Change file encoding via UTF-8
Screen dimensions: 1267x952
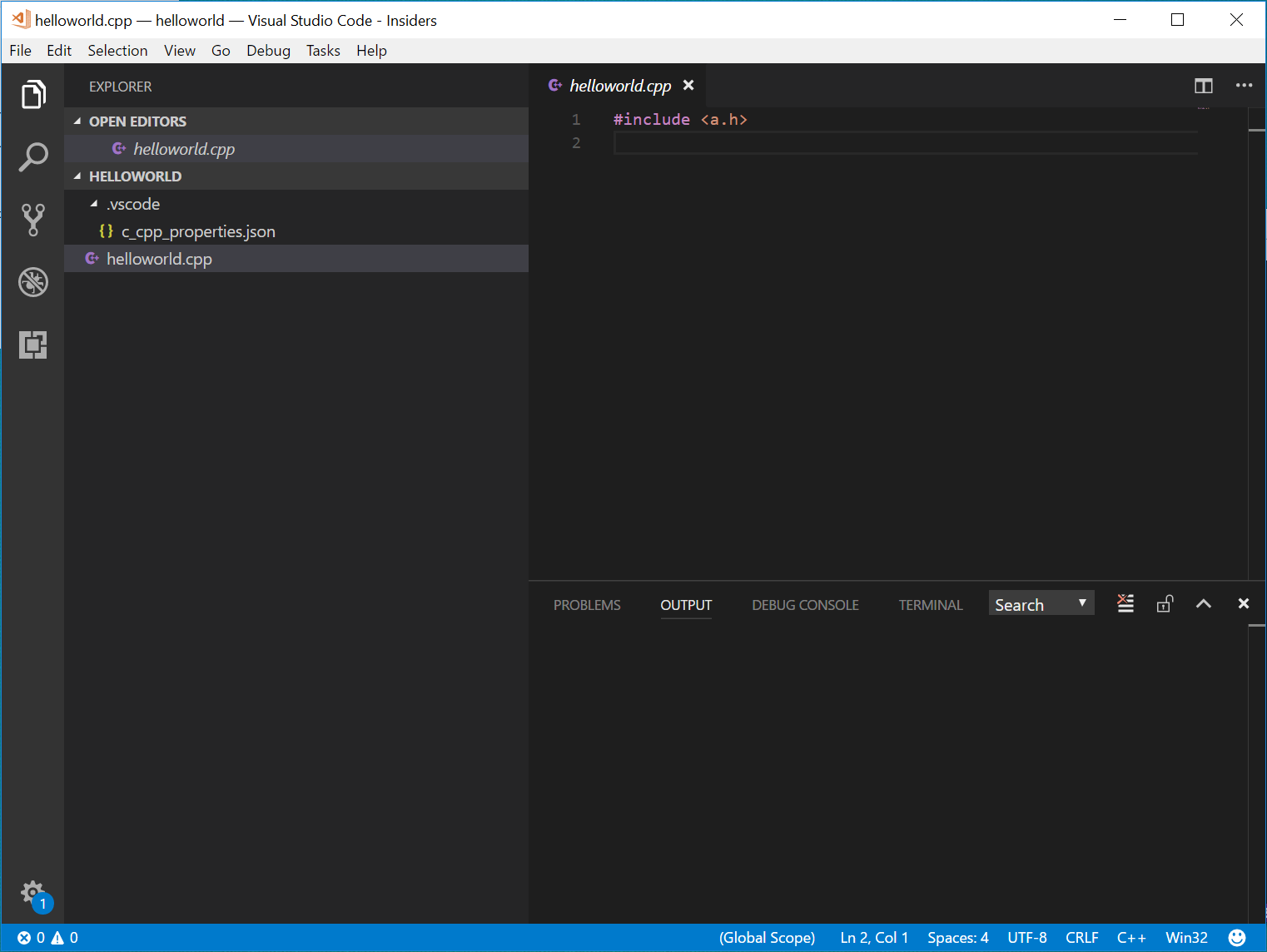(x=1027, y=938)
